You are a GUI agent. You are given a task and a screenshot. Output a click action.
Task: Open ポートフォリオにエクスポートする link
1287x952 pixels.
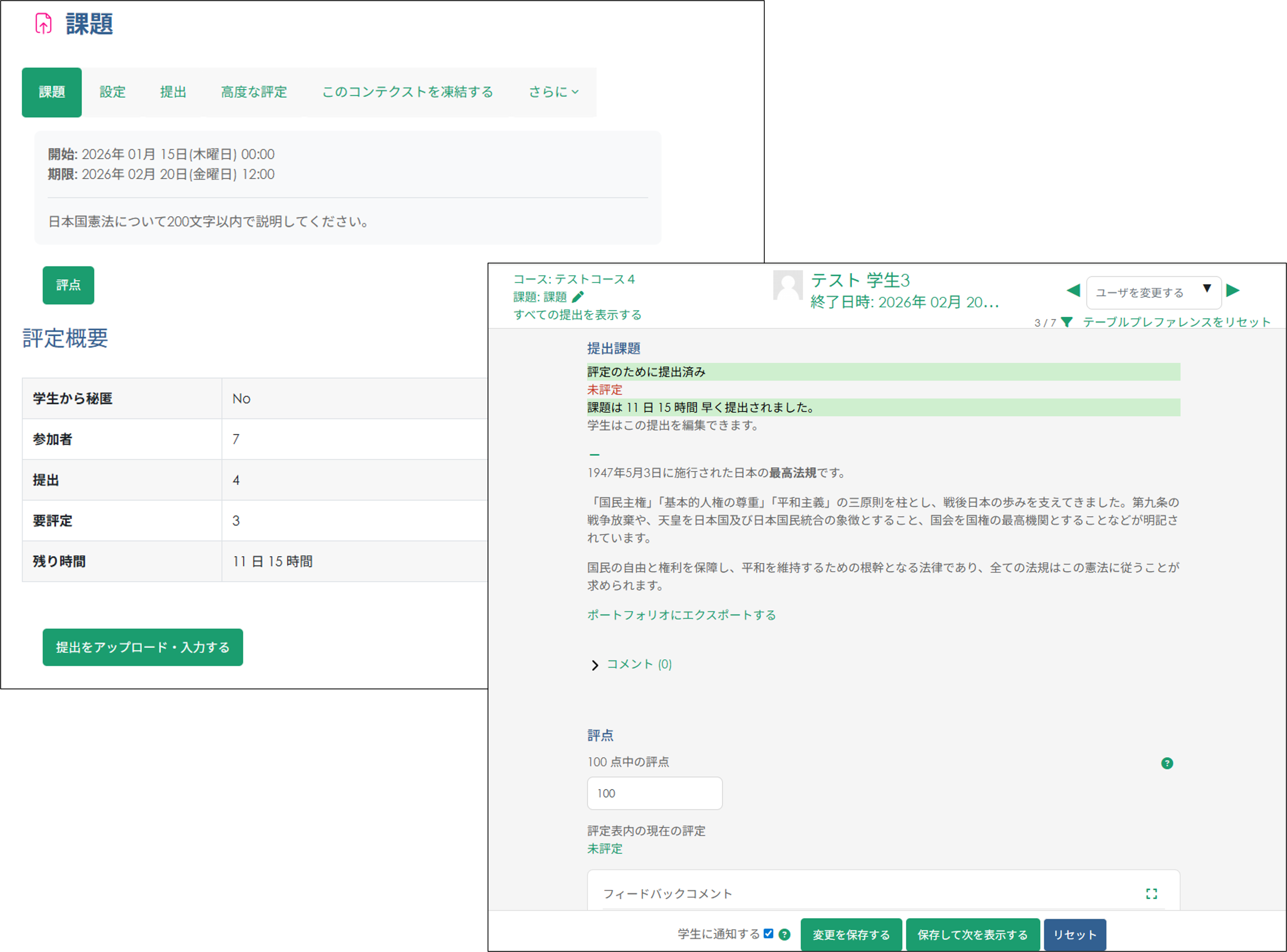click(681, 615)
